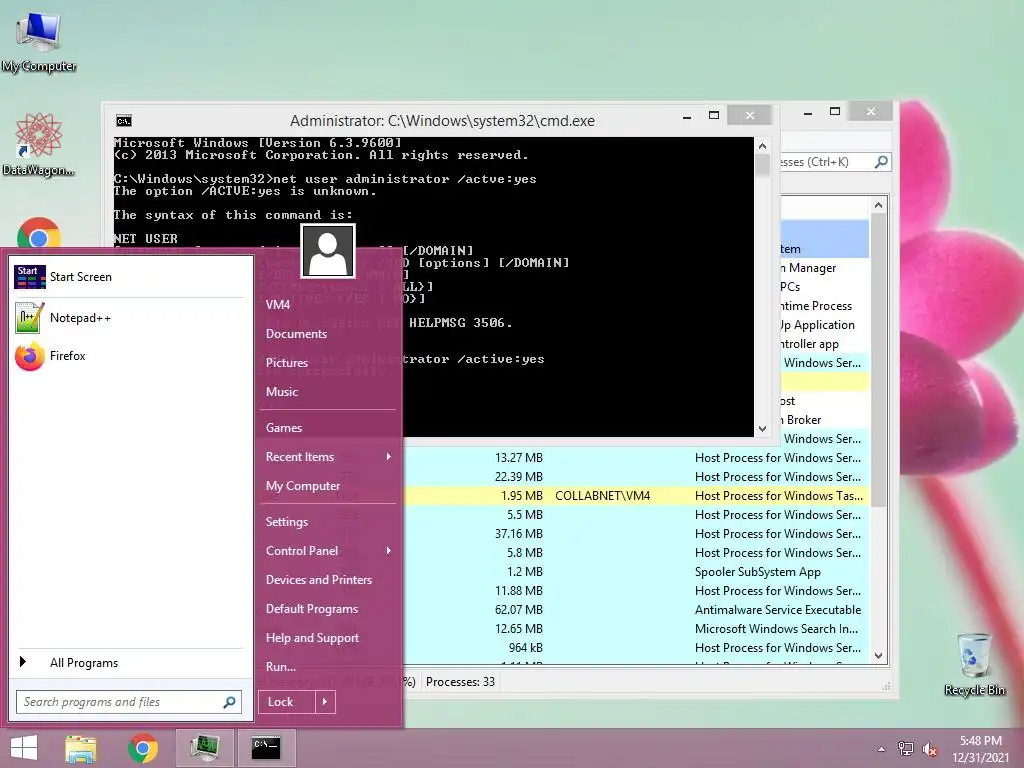Maximize the process monitor window
The image size is (1024, 768).
[x=835, y=112]
